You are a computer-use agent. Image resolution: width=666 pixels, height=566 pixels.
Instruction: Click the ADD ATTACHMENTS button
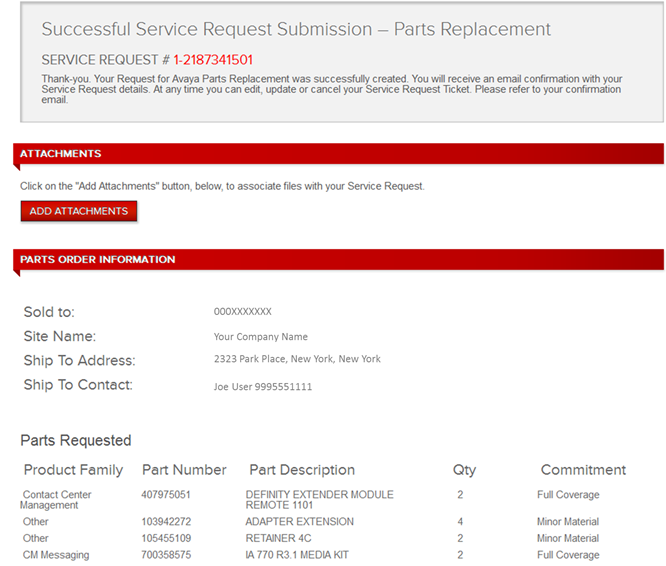(x=79, y=211)
